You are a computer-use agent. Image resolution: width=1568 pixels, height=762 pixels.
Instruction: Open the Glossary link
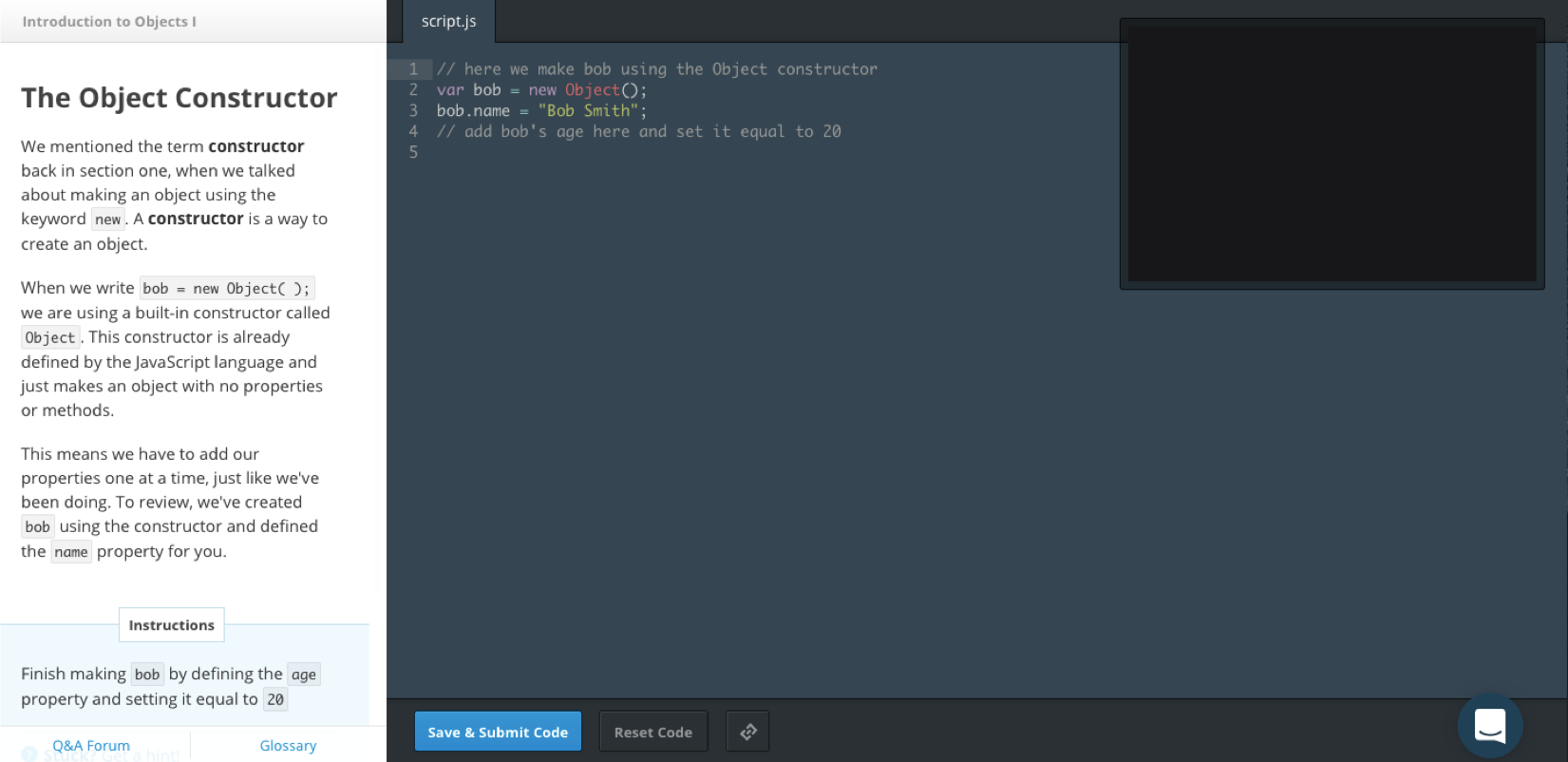288,746
